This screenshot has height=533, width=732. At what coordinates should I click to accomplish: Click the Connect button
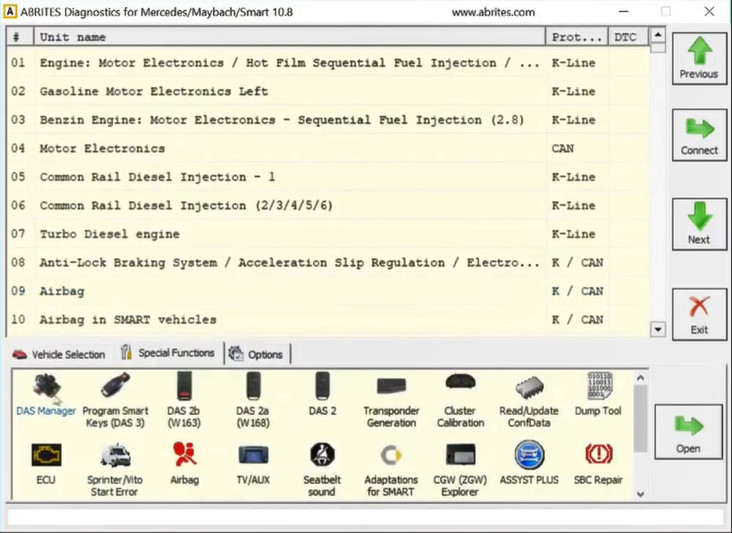click(699, 135)
